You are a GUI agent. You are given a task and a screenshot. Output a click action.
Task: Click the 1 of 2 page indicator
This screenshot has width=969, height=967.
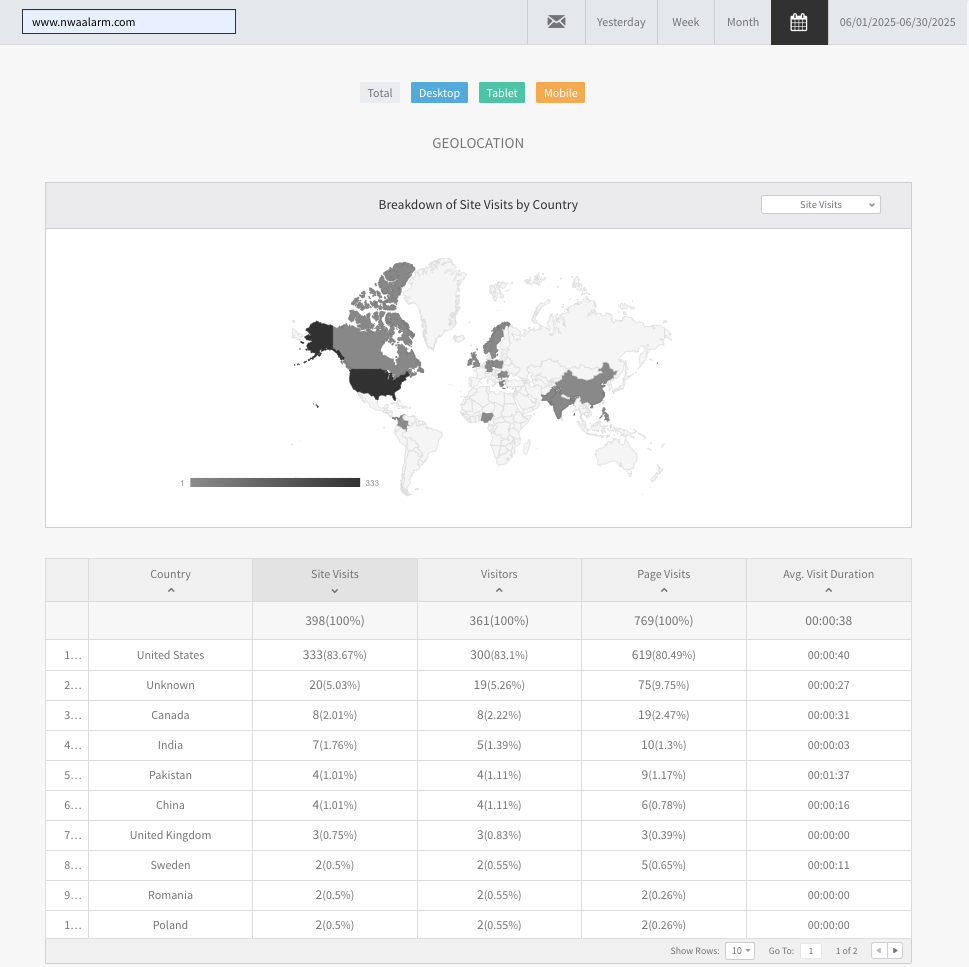coord(847,950)
